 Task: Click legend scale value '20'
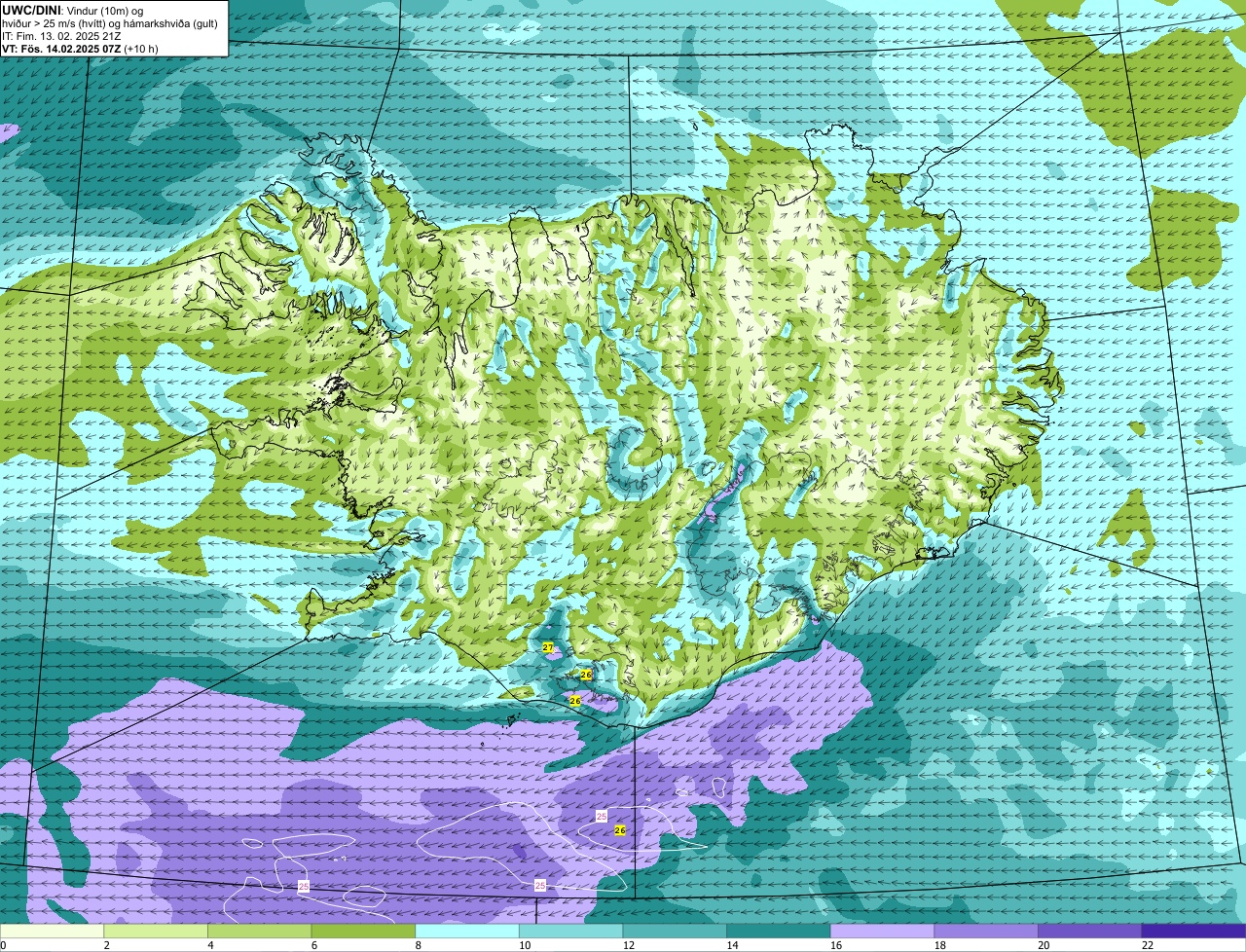(1044, 945)
